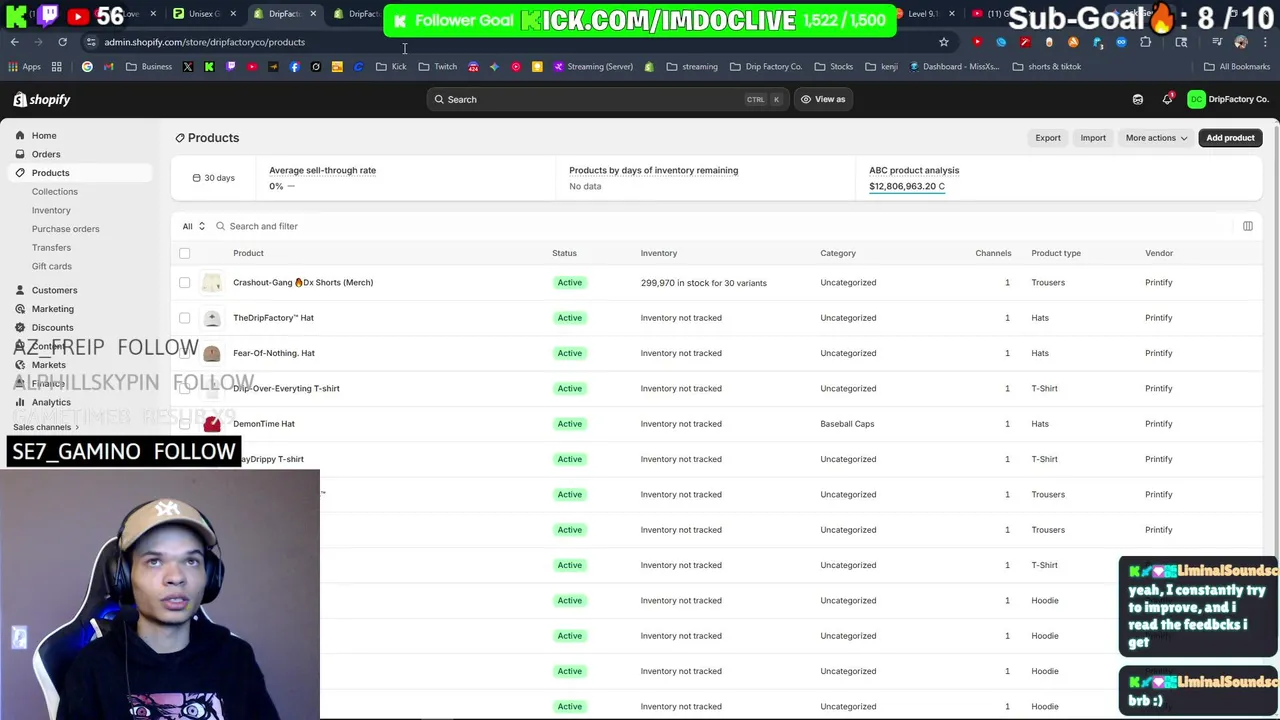Check the Fear-Of-Nothing Hat row checkbox

point(184,353)
